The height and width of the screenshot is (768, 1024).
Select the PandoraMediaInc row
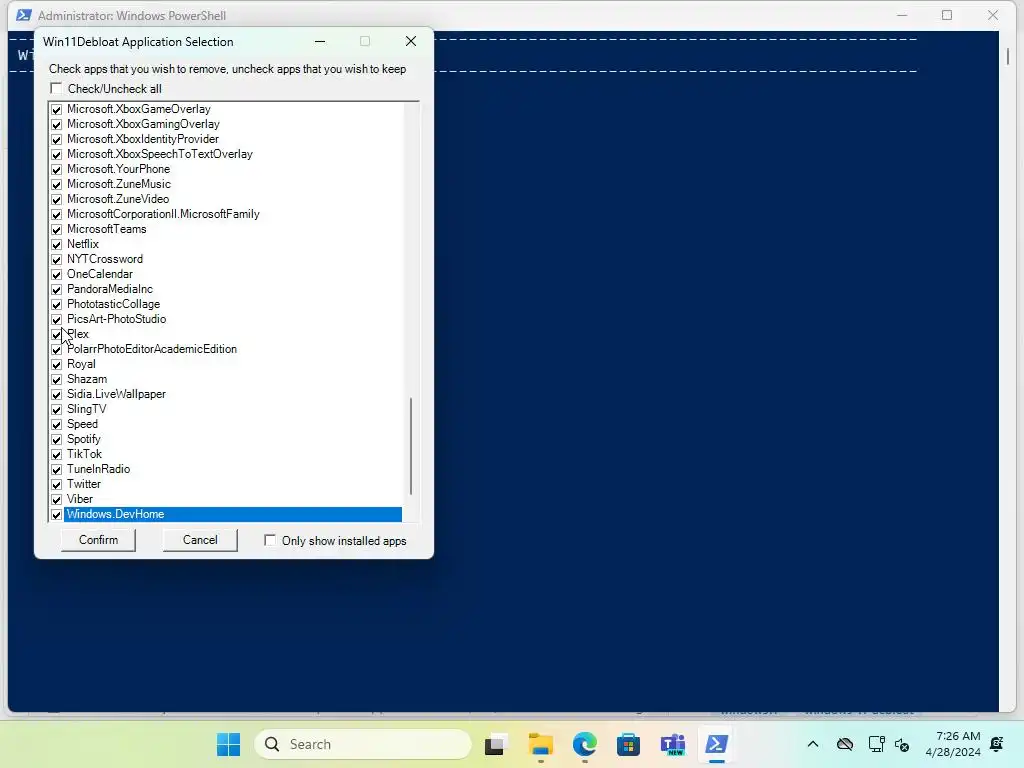click(x=226, y=289)
